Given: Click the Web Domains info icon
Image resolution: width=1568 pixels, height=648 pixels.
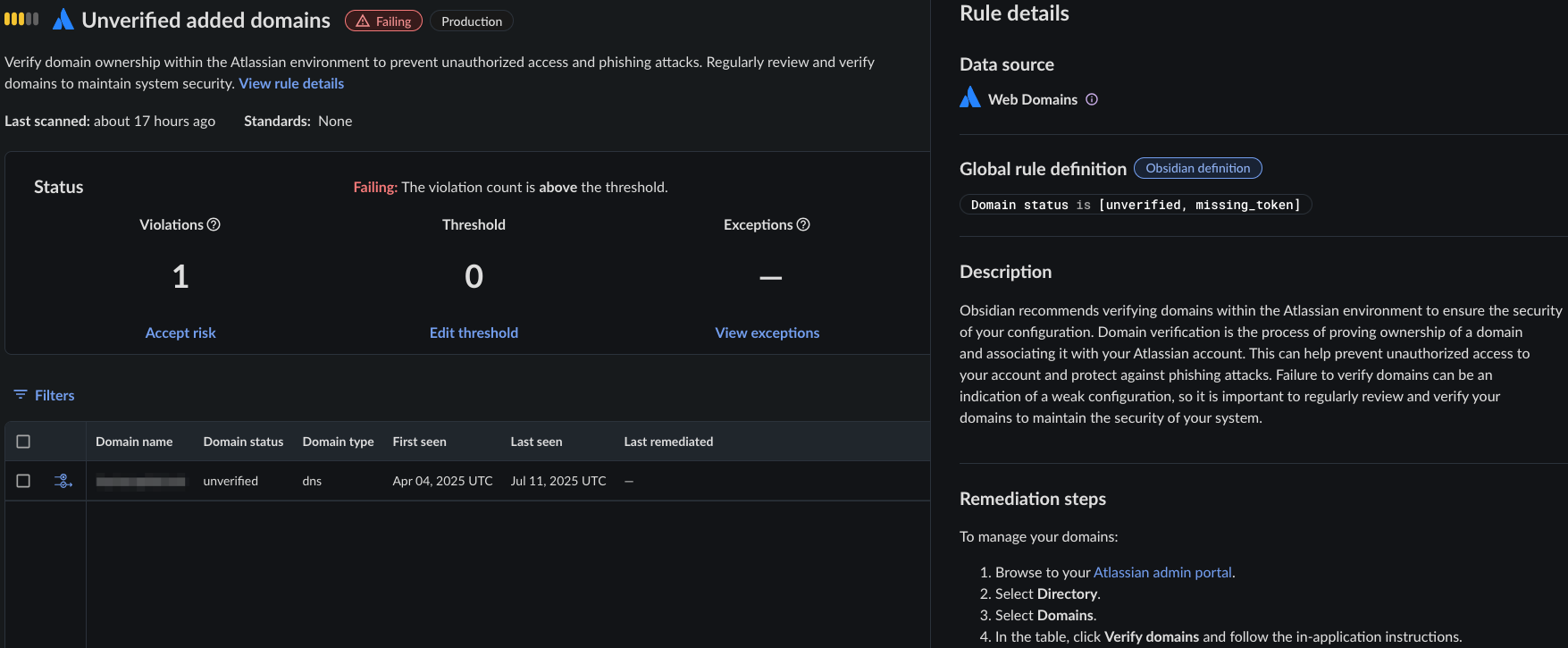Looking at the screenshot, I should click(x=1092, y=99).
